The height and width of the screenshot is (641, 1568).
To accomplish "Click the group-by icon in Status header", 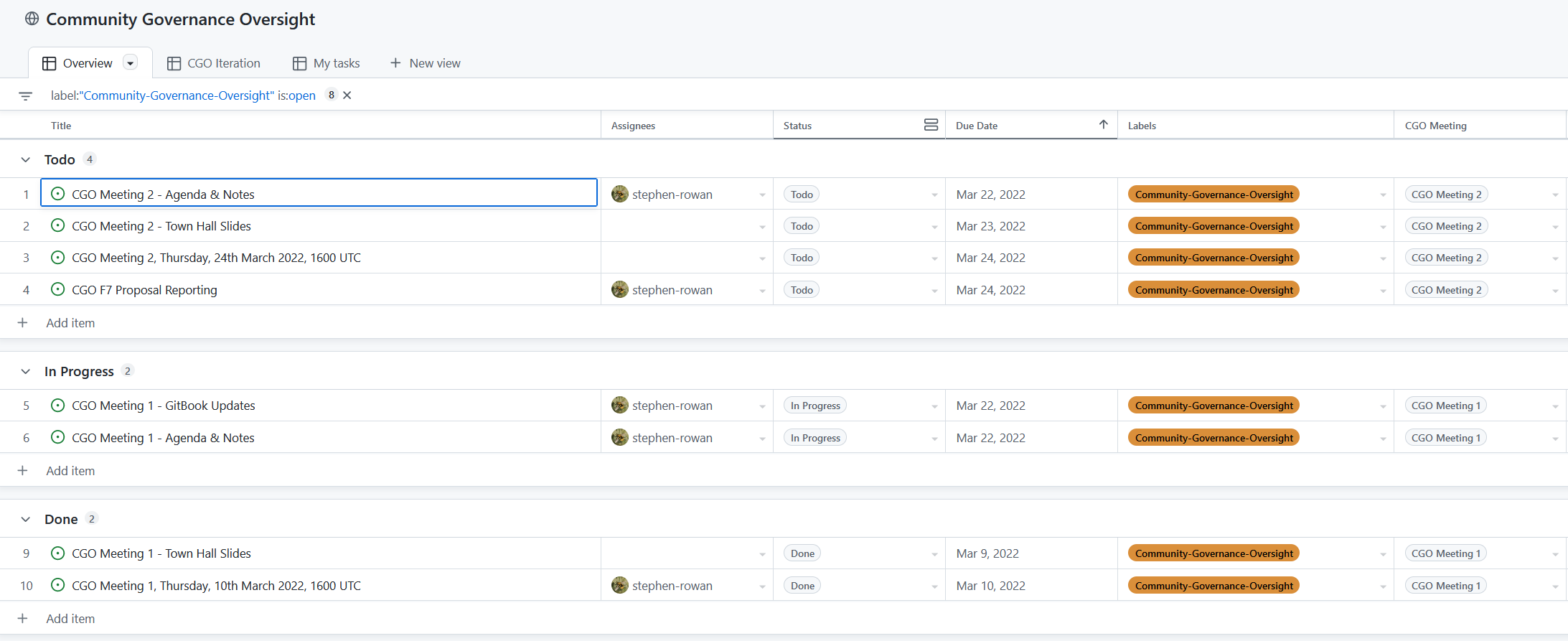I will (931, 125).
